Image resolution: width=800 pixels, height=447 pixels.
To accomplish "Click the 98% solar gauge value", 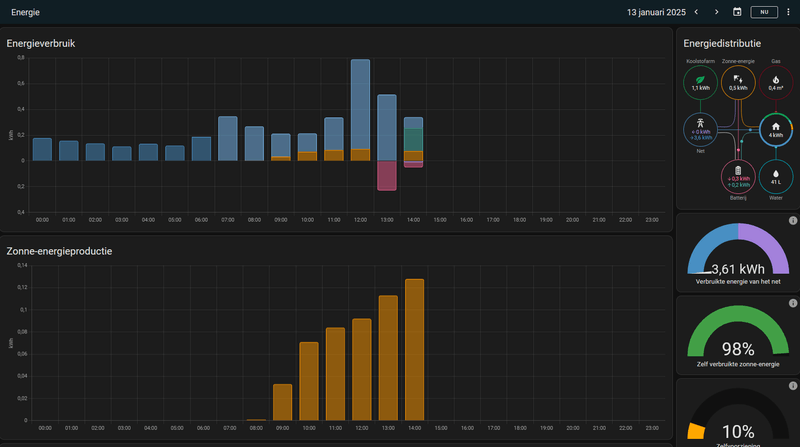I will [738, 349].
